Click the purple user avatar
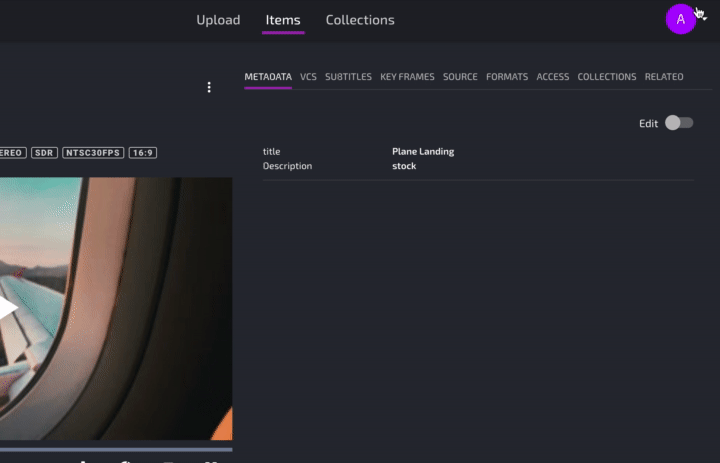720x463 pixels. 681,19
